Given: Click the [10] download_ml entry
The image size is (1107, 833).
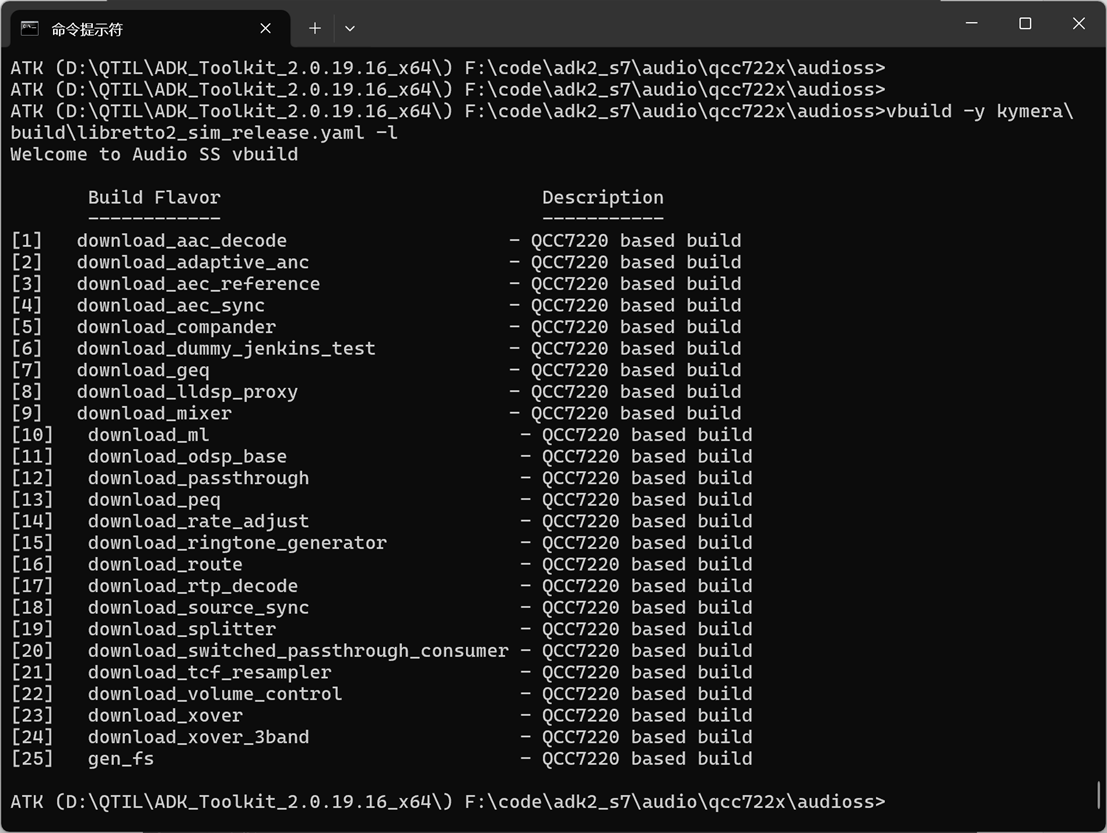Looking at the screenshot, I should (x=148, y=435).
